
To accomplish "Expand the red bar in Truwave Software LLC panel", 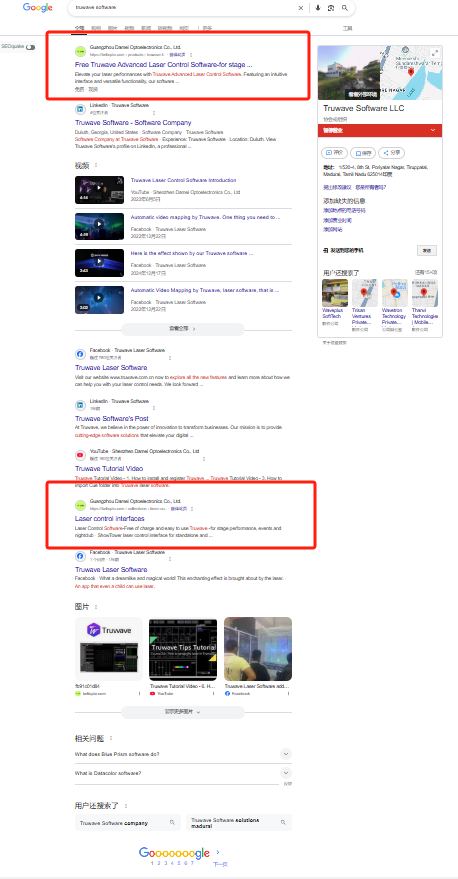I will pos(380,130).
